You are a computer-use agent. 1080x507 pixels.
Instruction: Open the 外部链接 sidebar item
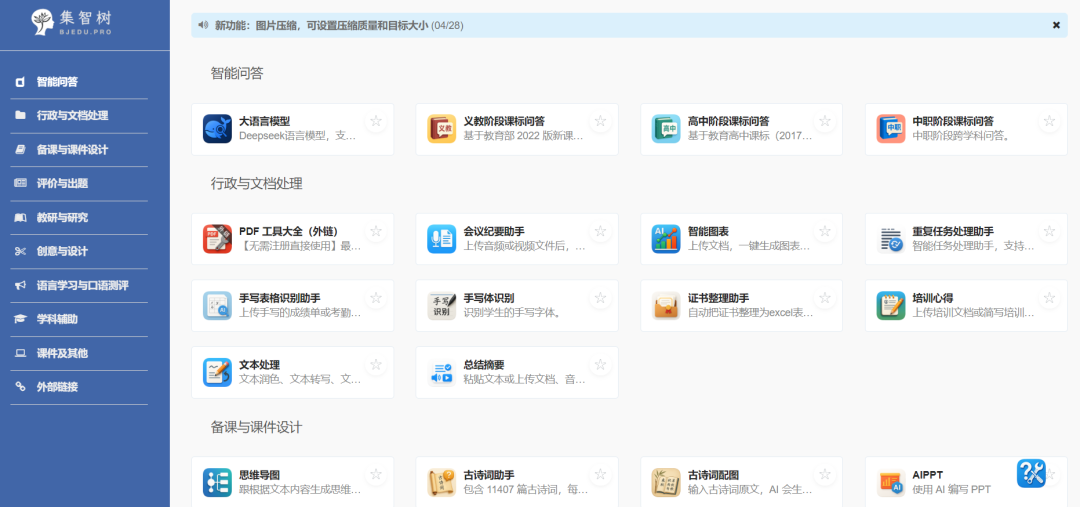tap(57, 387)
